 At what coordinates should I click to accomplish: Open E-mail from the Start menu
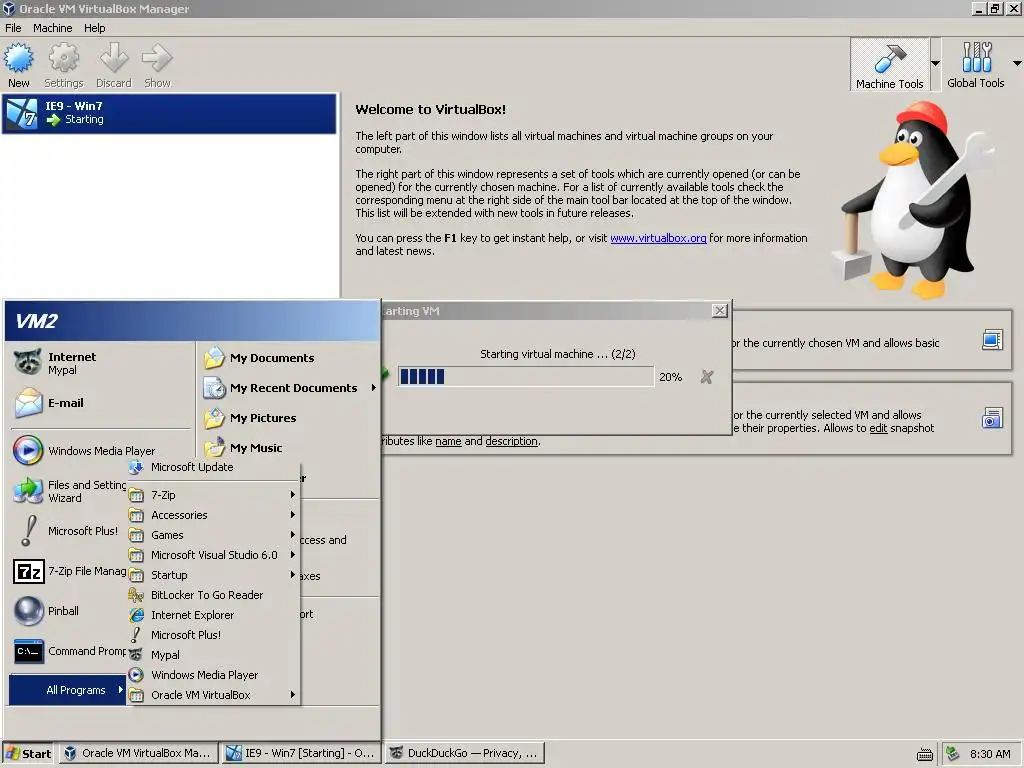101,403
